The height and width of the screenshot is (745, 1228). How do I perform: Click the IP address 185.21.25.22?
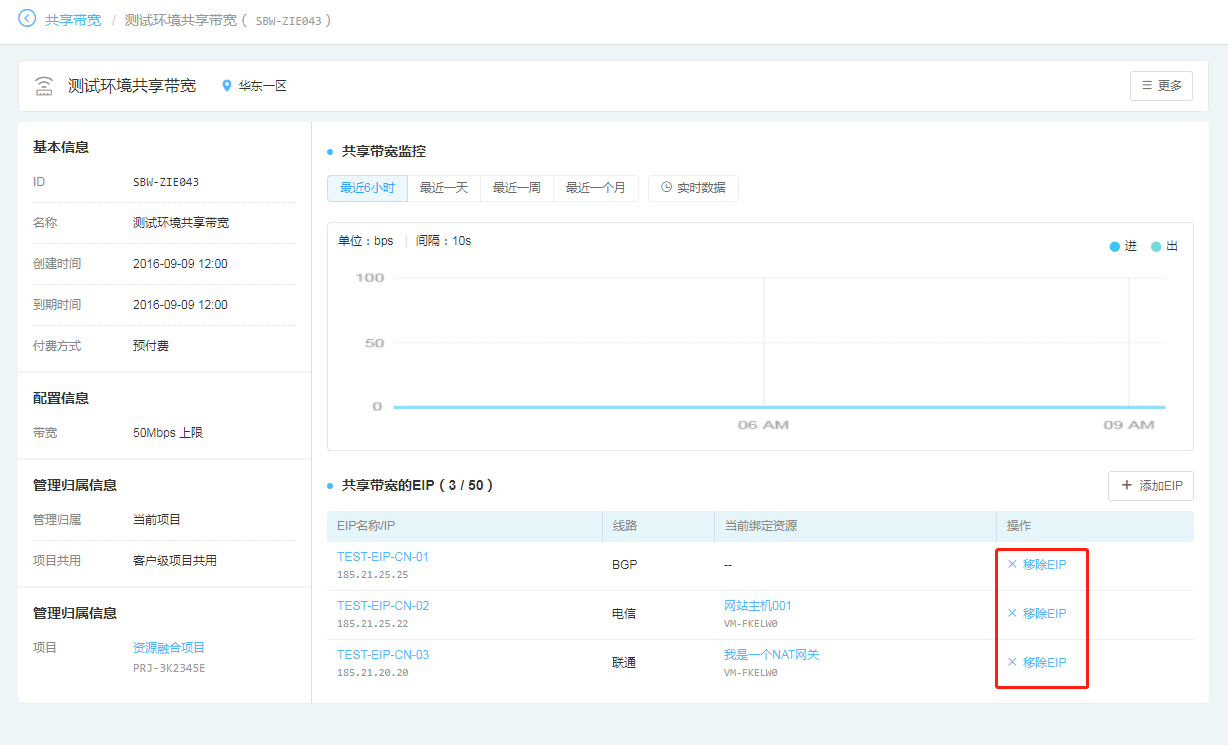click(372, 624)
